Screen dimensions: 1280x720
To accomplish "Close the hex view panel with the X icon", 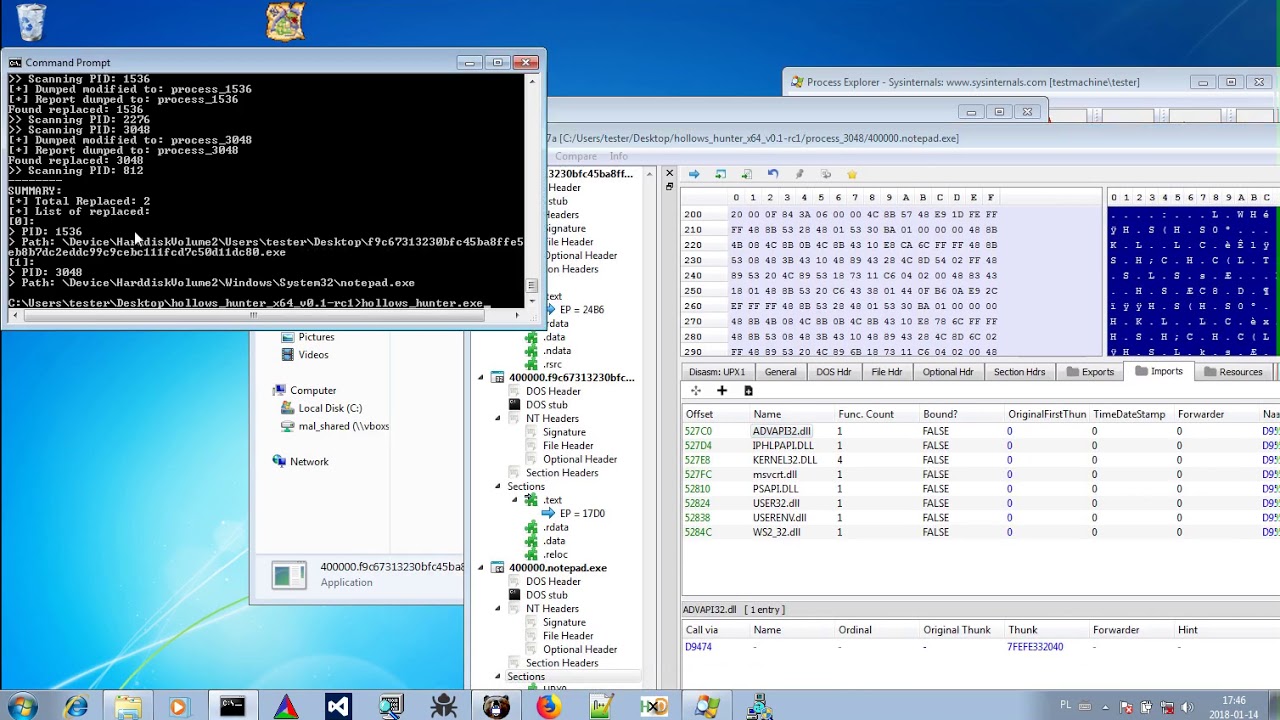I will [x=670, y=173].
